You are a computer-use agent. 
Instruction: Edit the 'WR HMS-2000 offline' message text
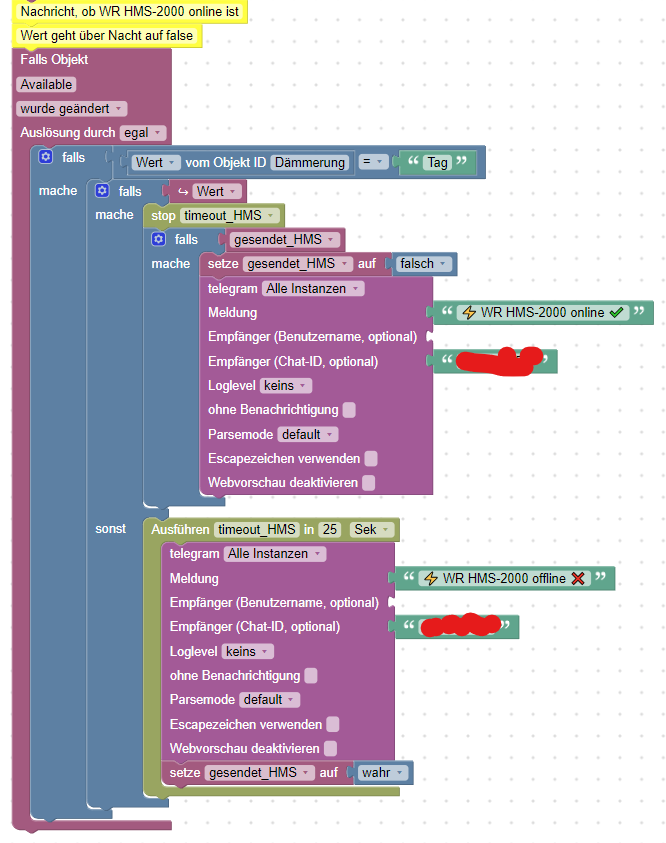coord(505,578)
